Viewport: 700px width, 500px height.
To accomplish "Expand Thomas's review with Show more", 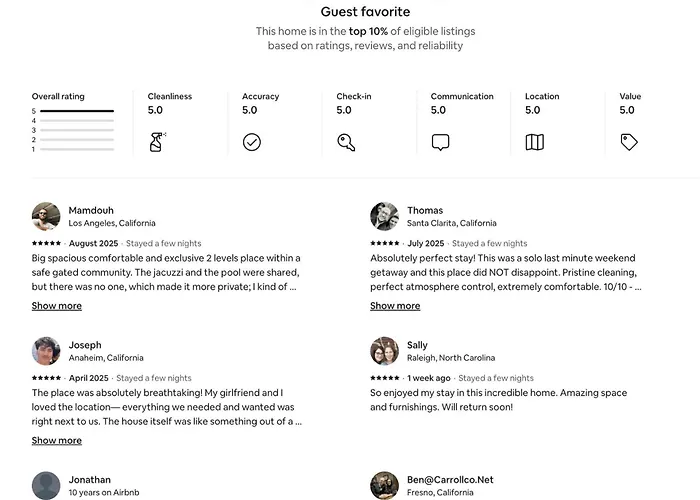I will coord(395,306).
